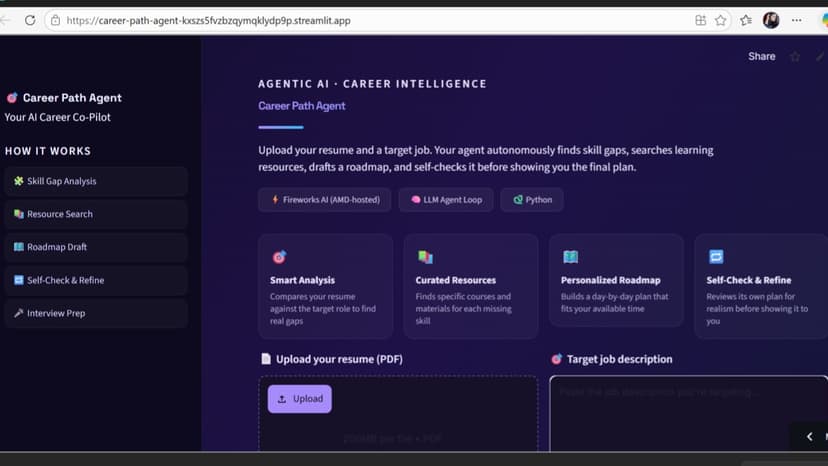The image size is (828, 466).
Task: Open the Smart Analysis card
Action: pos(325,286)
